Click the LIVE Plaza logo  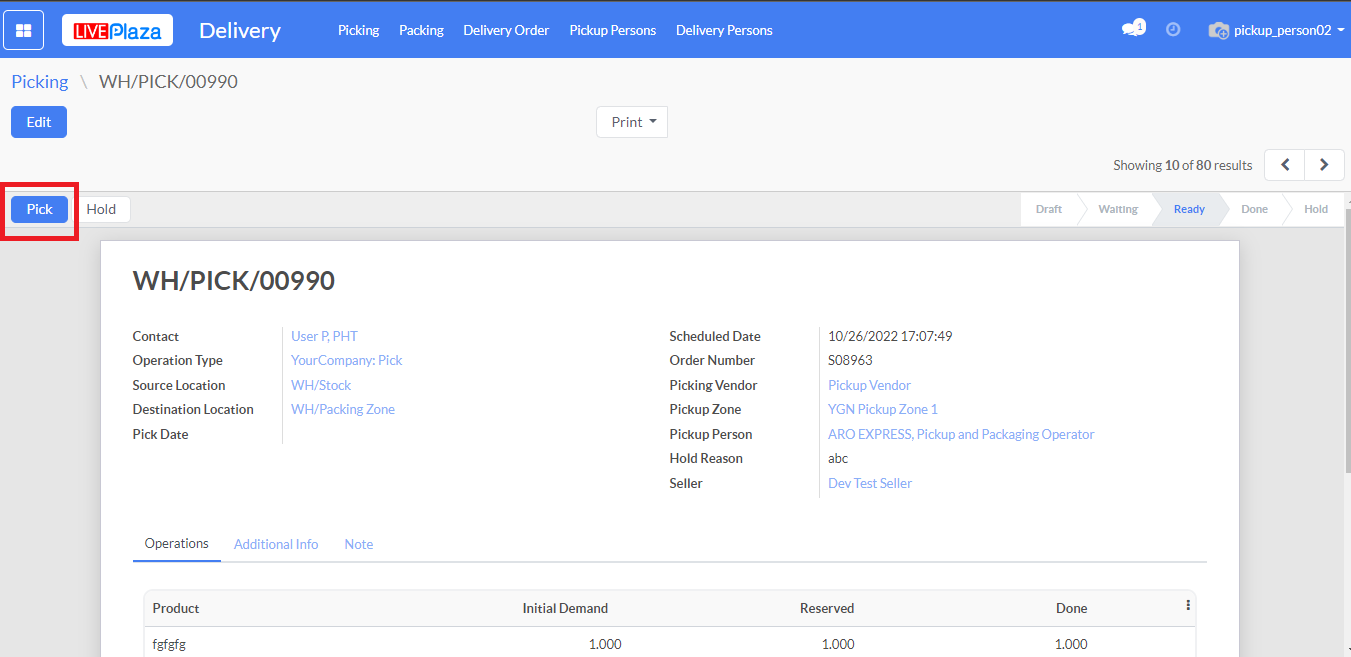[117, 30]
